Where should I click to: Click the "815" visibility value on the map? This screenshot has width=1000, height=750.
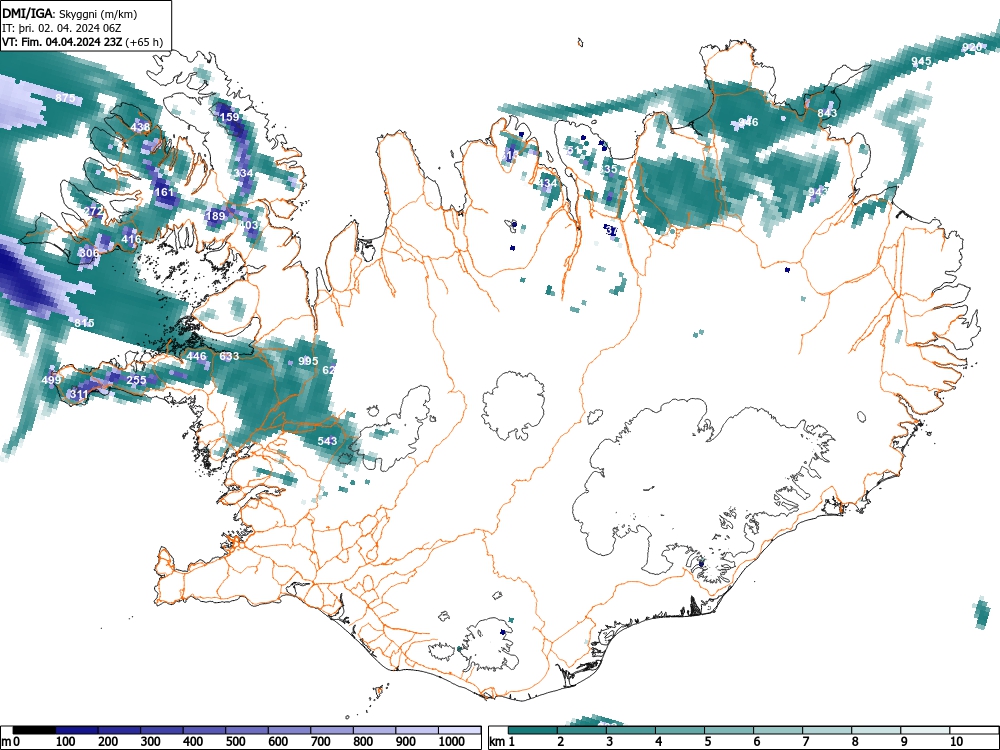(x=84, y=323)
